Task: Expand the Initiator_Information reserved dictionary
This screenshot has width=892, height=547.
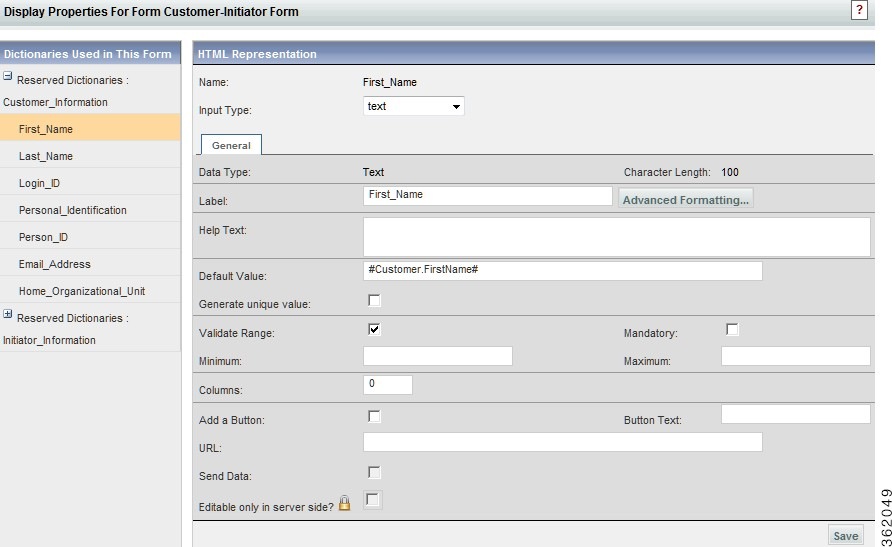Action: coord(7,314)
